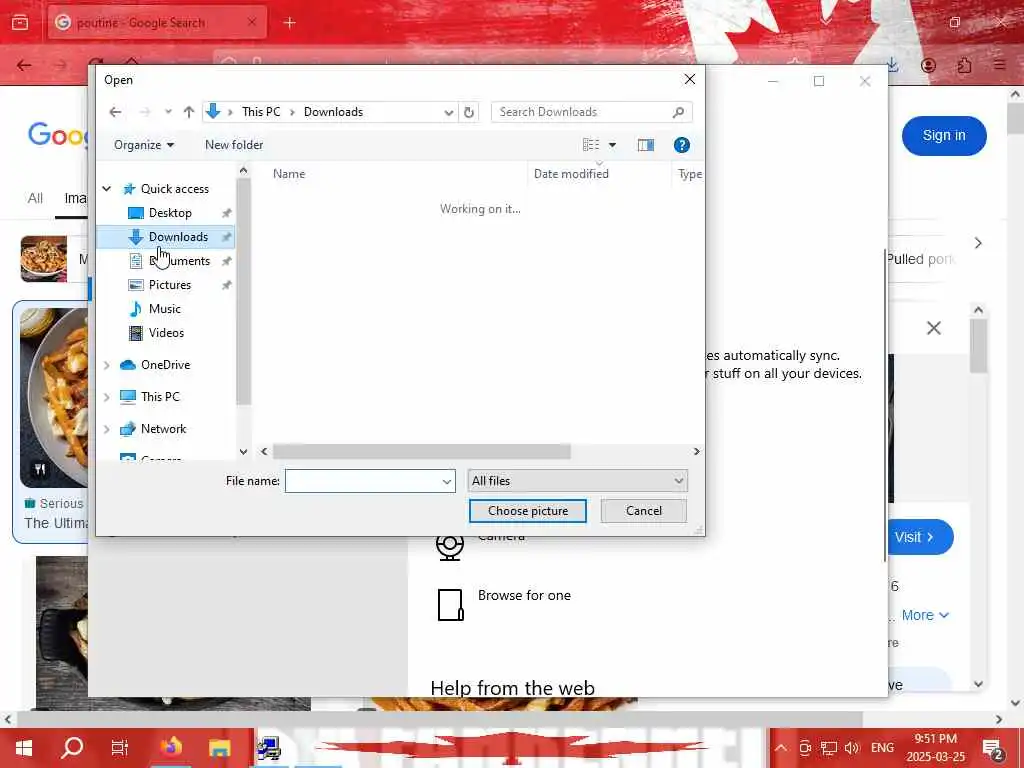
Task: Open the volume control in tray
Action: click(852, 748)
